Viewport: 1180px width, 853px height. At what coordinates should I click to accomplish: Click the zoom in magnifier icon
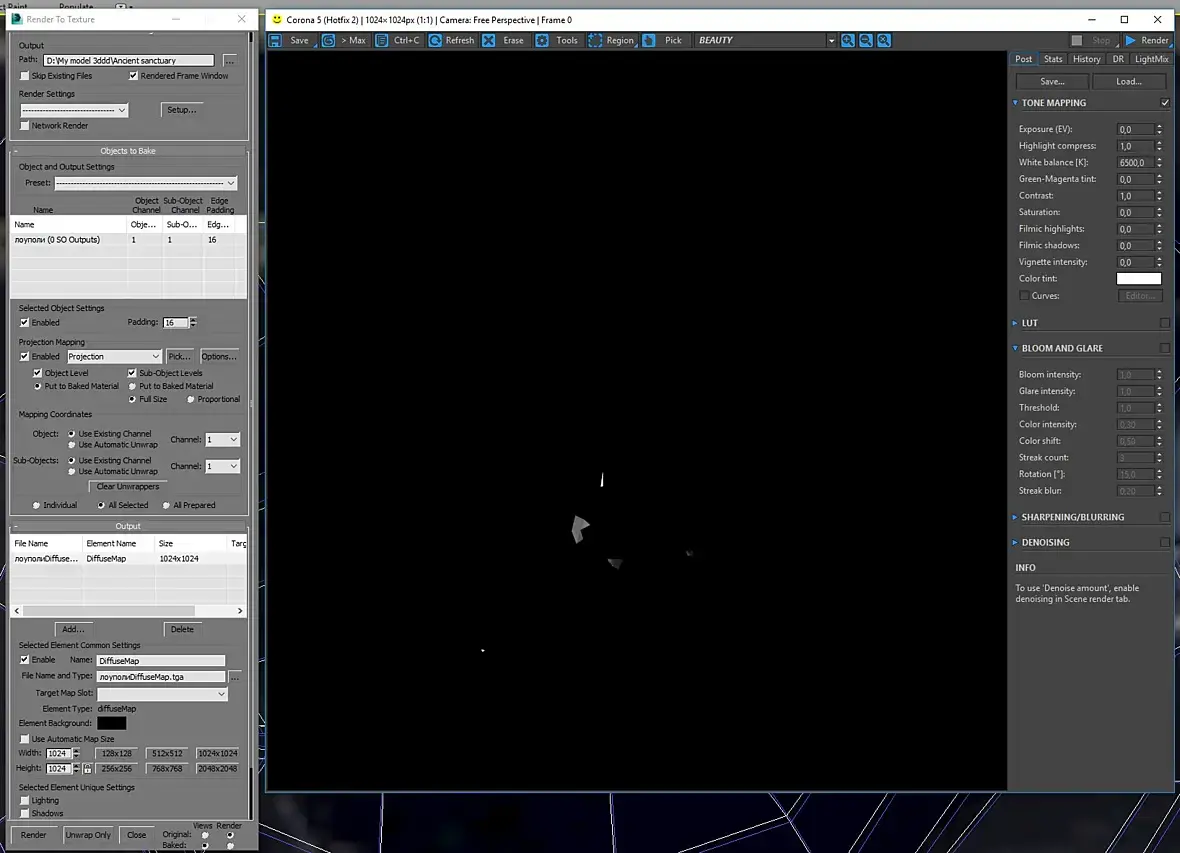[848, 41]
